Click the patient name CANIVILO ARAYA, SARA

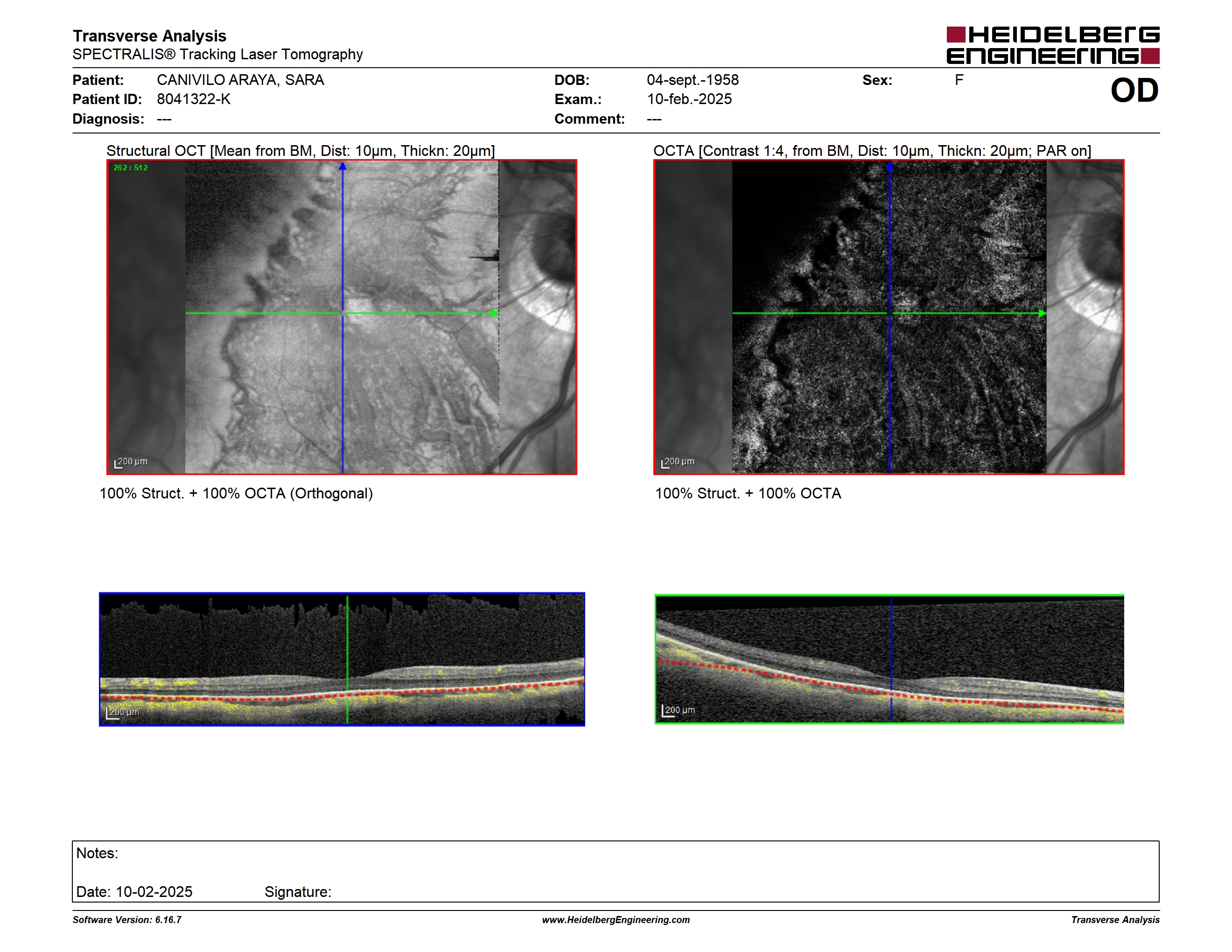[x=240, y=80]
